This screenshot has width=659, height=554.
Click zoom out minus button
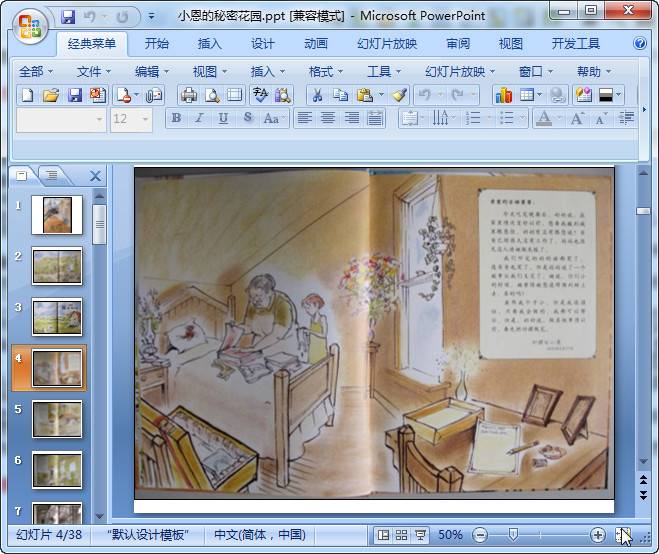click(x=480, y=535)
